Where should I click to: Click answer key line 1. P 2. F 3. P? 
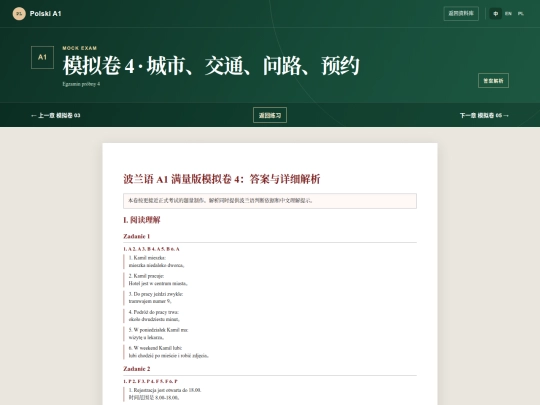(x=150, y=381)
